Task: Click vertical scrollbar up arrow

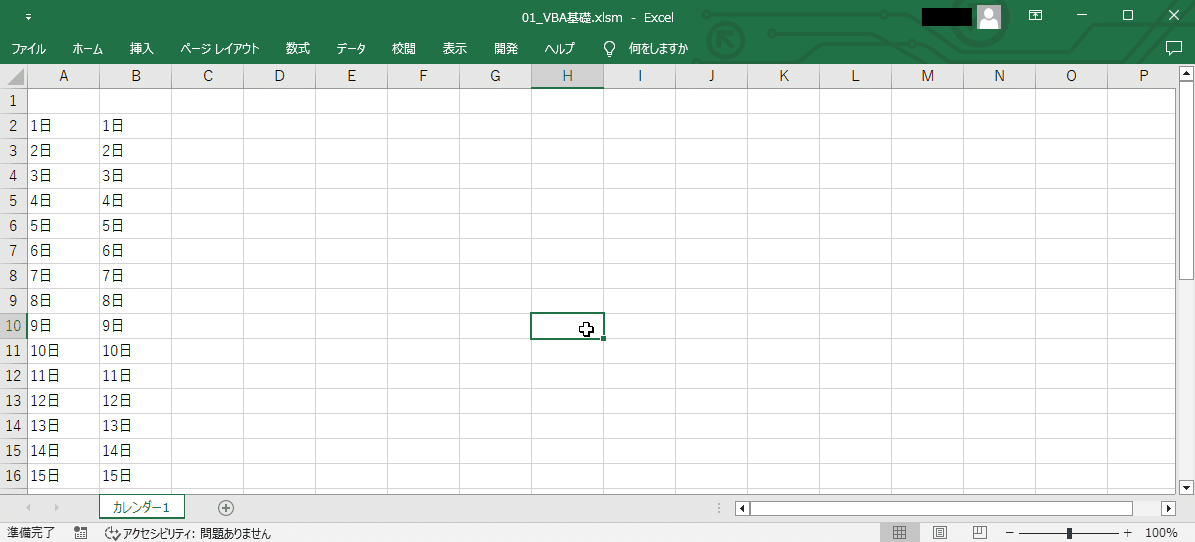Action: (1185, 74)
